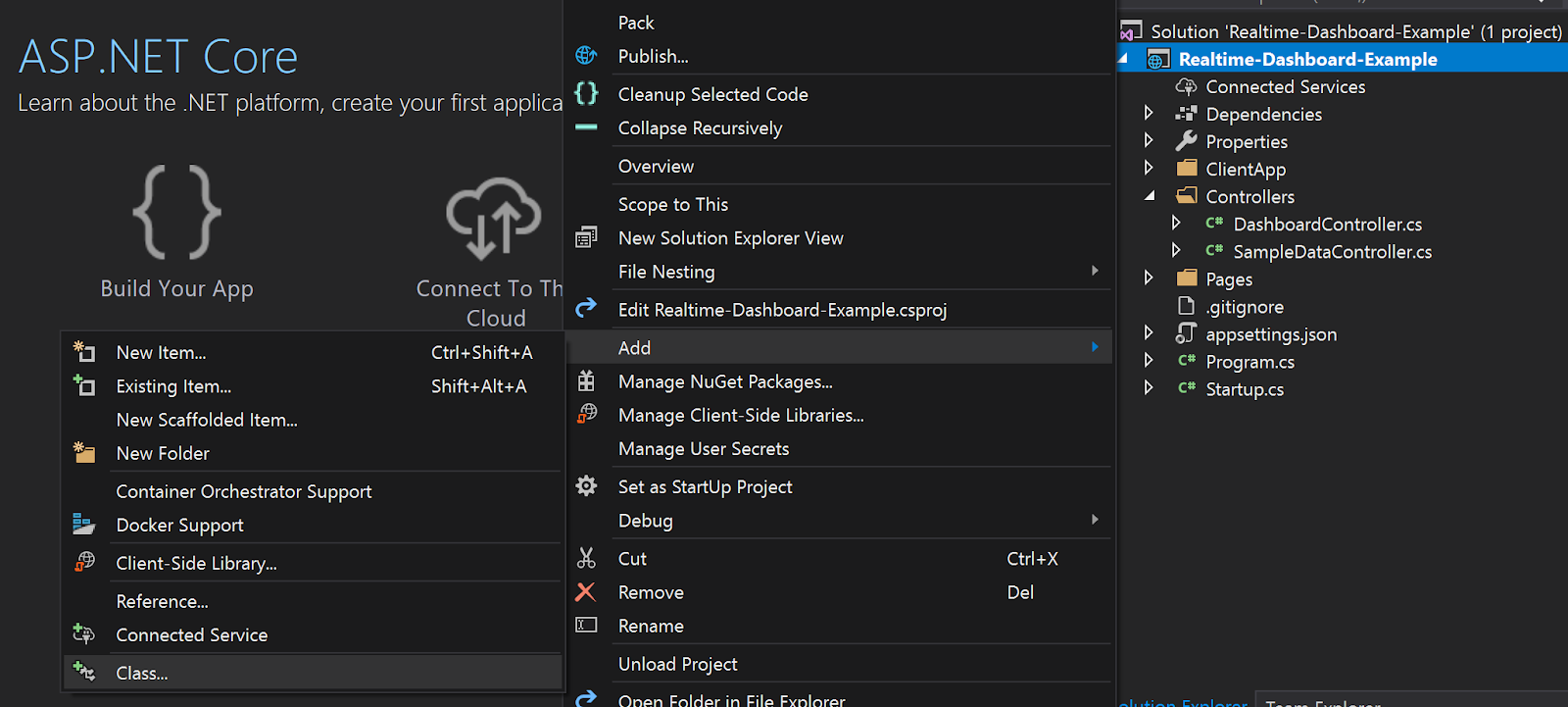Expand the Properties node
1568x707 pixels.
[1149, 140]
